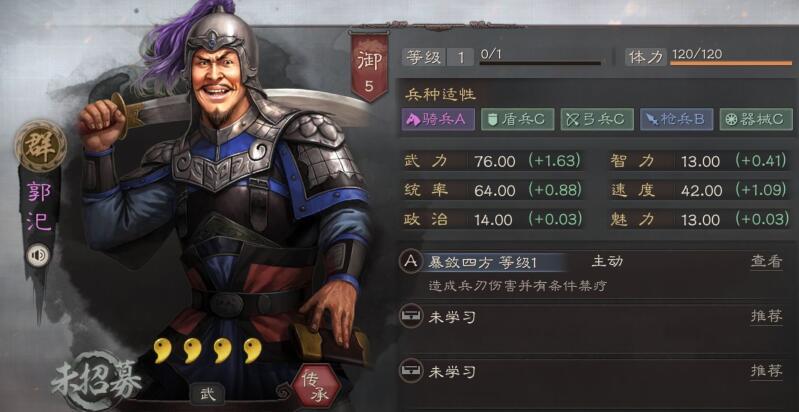Select the 器械C siege troop type
This screenshot has width=799, height=412.
tap(756, 119)
